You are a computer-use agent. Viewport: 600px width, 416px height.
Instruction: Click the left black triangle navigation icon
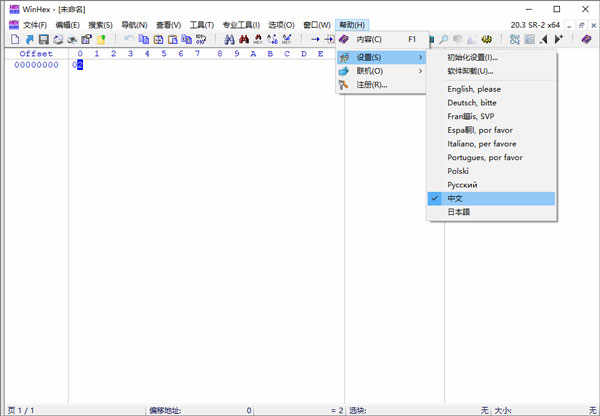coord(544,39)
